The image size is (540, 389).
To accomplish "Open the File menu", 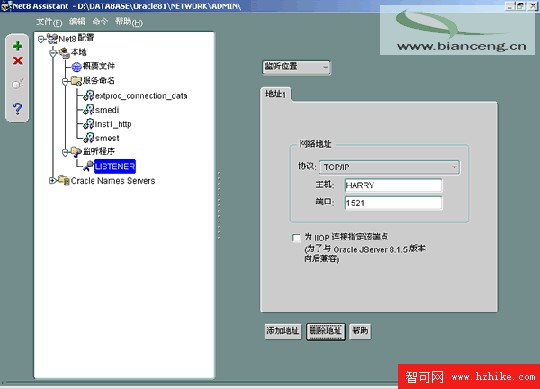I will pos(49,22).
